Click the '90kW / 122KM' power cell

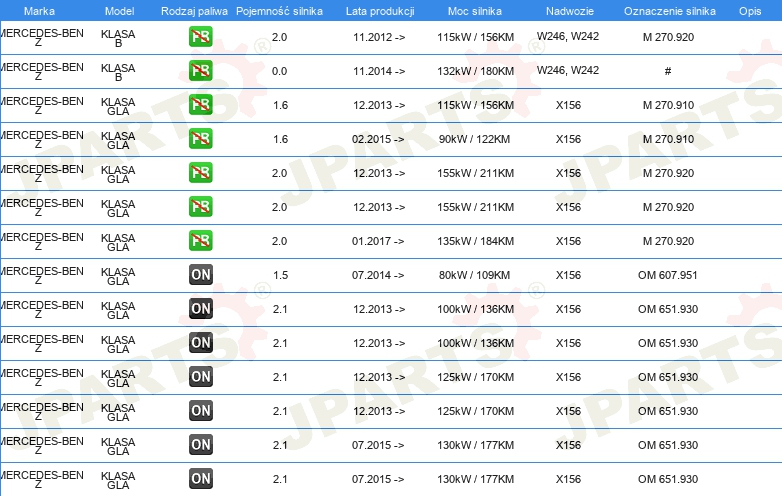tap(474, 139)
